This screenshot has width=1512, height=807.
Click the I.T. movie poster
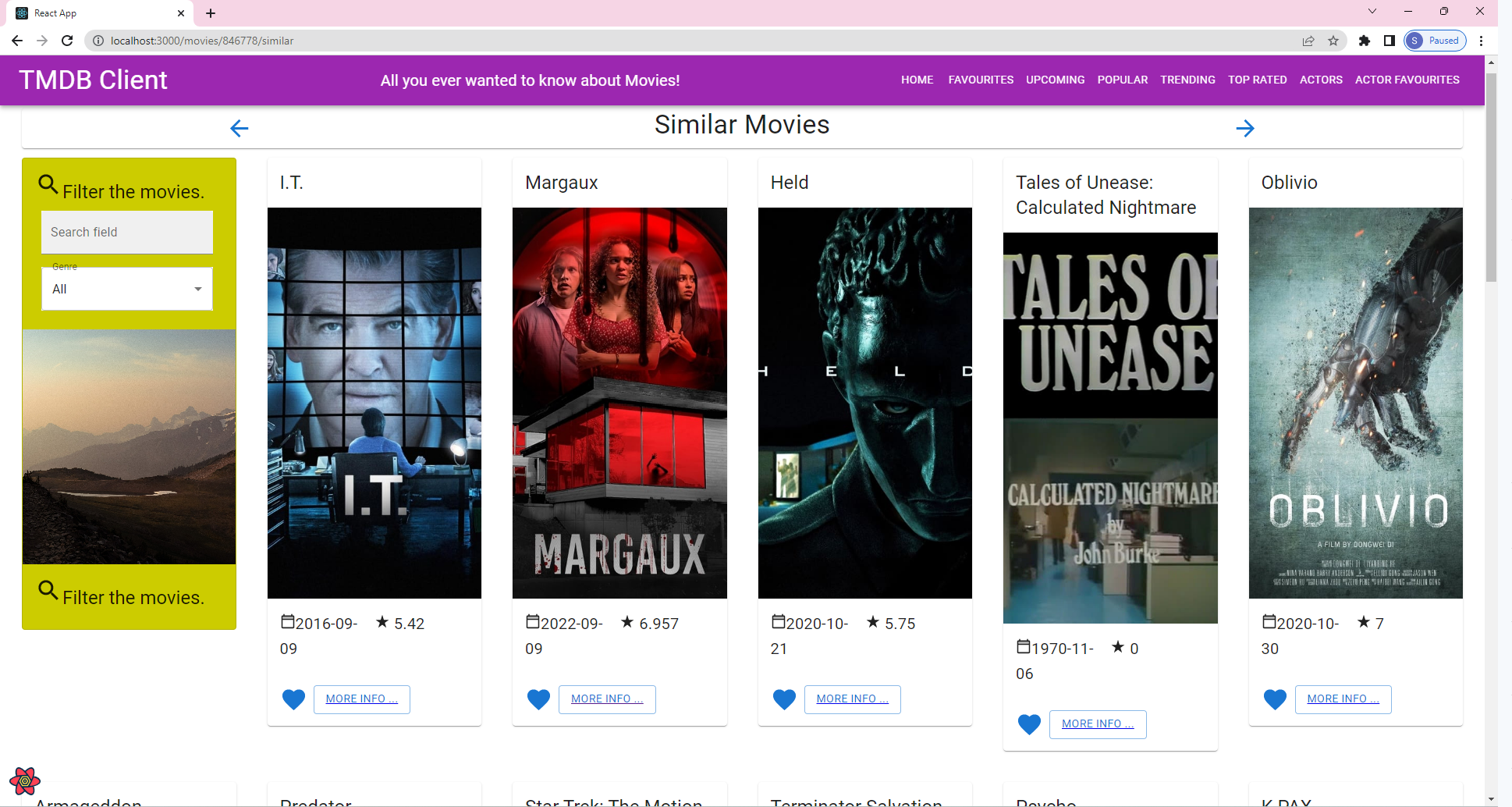[x=374, y=403]
